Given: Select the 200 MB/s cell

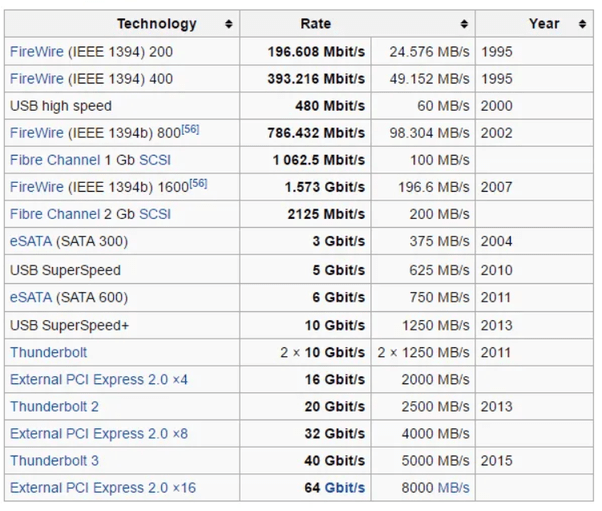Looking at the screenshot, I should pos(423,214).
